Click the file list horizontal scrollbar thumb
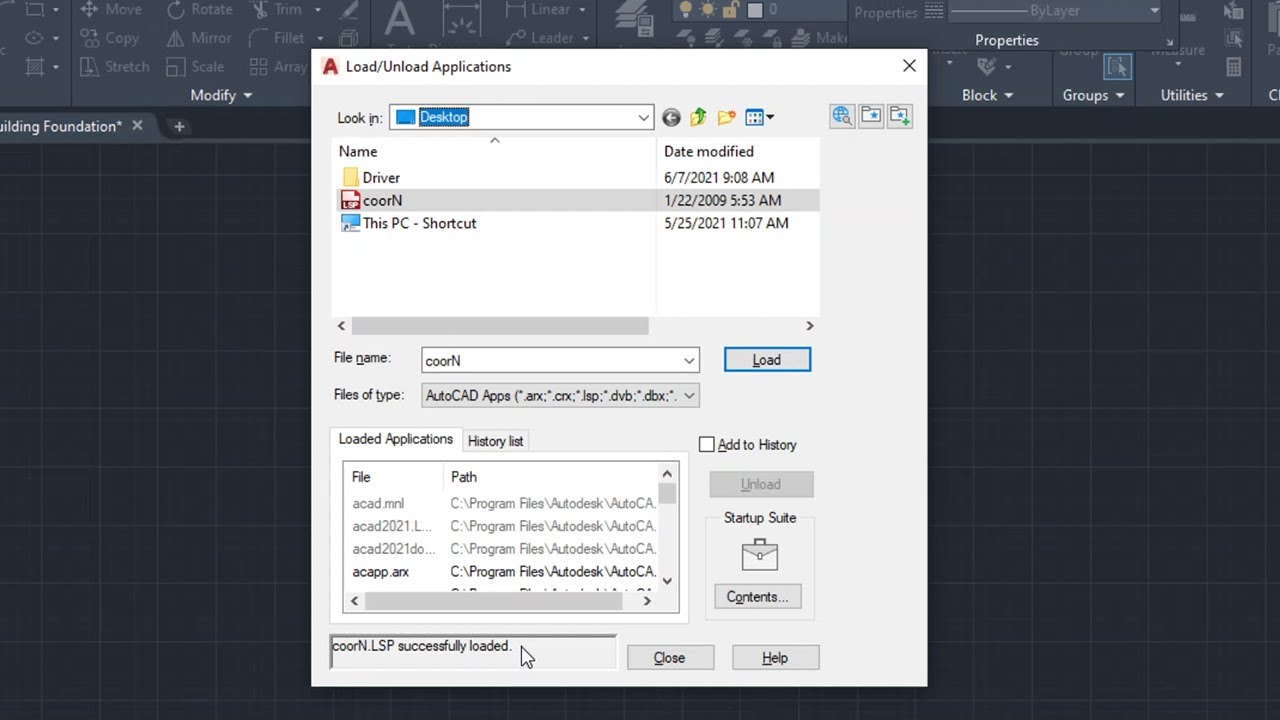Viewport: 1280px width, 720px height. click(x=500, y=326)
